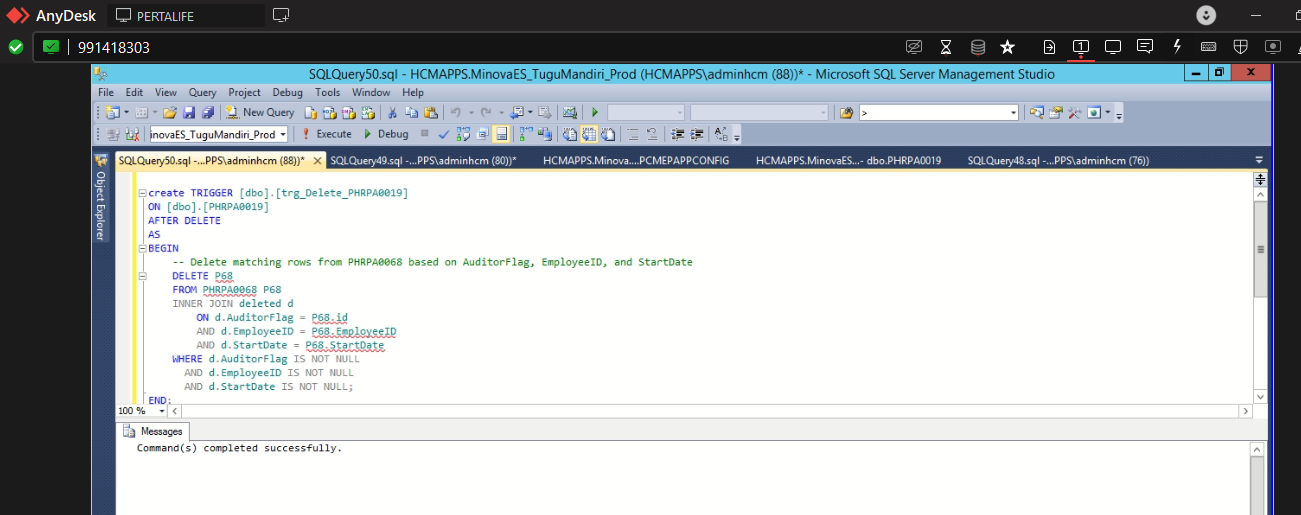Switch to the SQLQuery48.sql tab
Screen dimensions: 1301x515
coord(1058,161)
